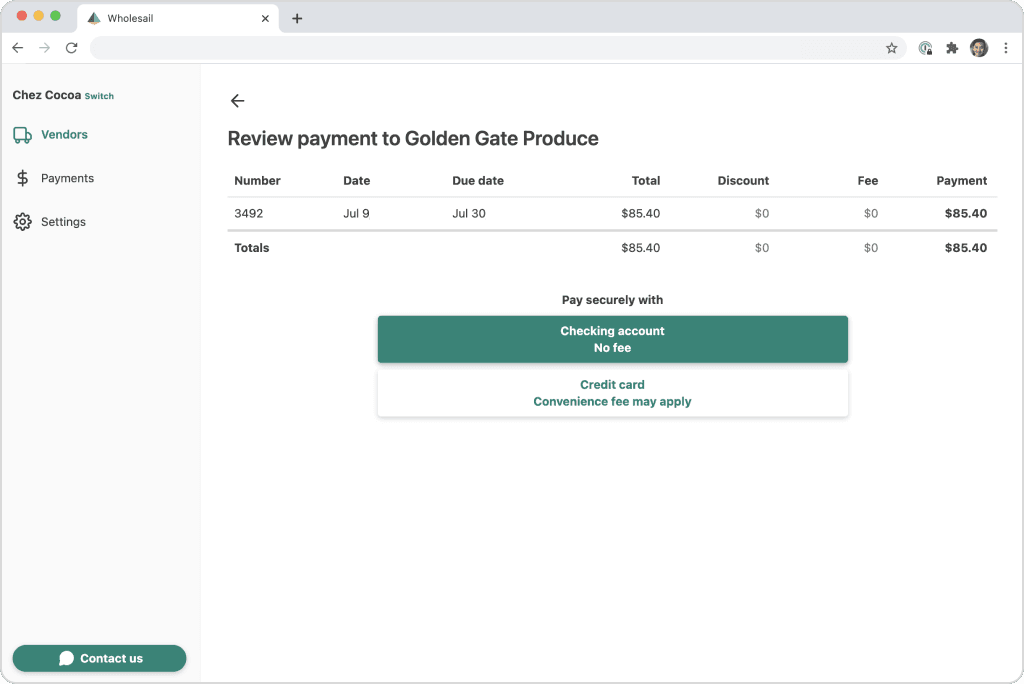Click the Contact us button
Image resolution: width=1024 pixels, height=684 pixels.
99,658
